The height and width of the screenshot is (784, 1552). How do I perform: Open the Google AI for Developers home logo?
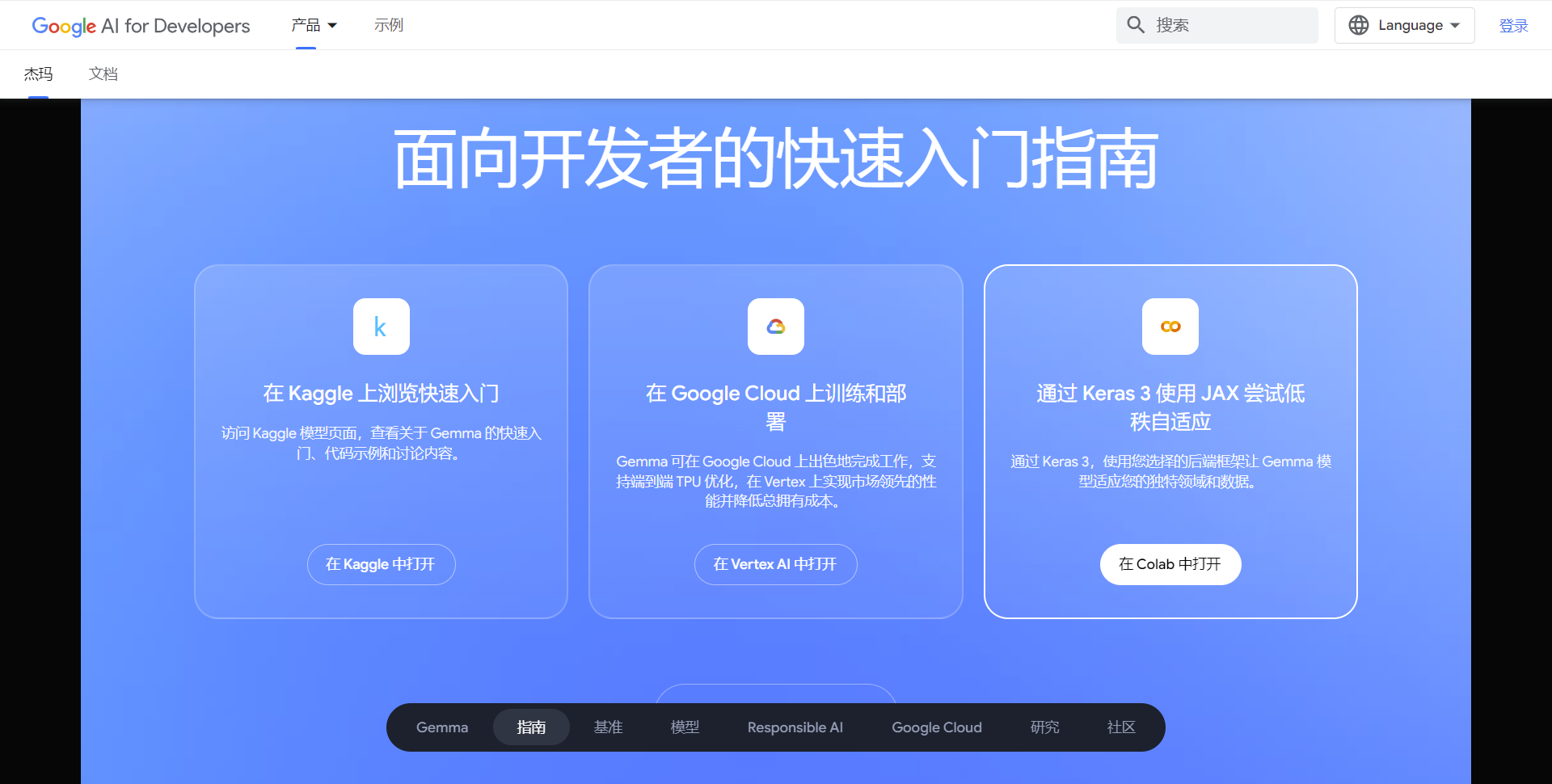coord(141,26)
